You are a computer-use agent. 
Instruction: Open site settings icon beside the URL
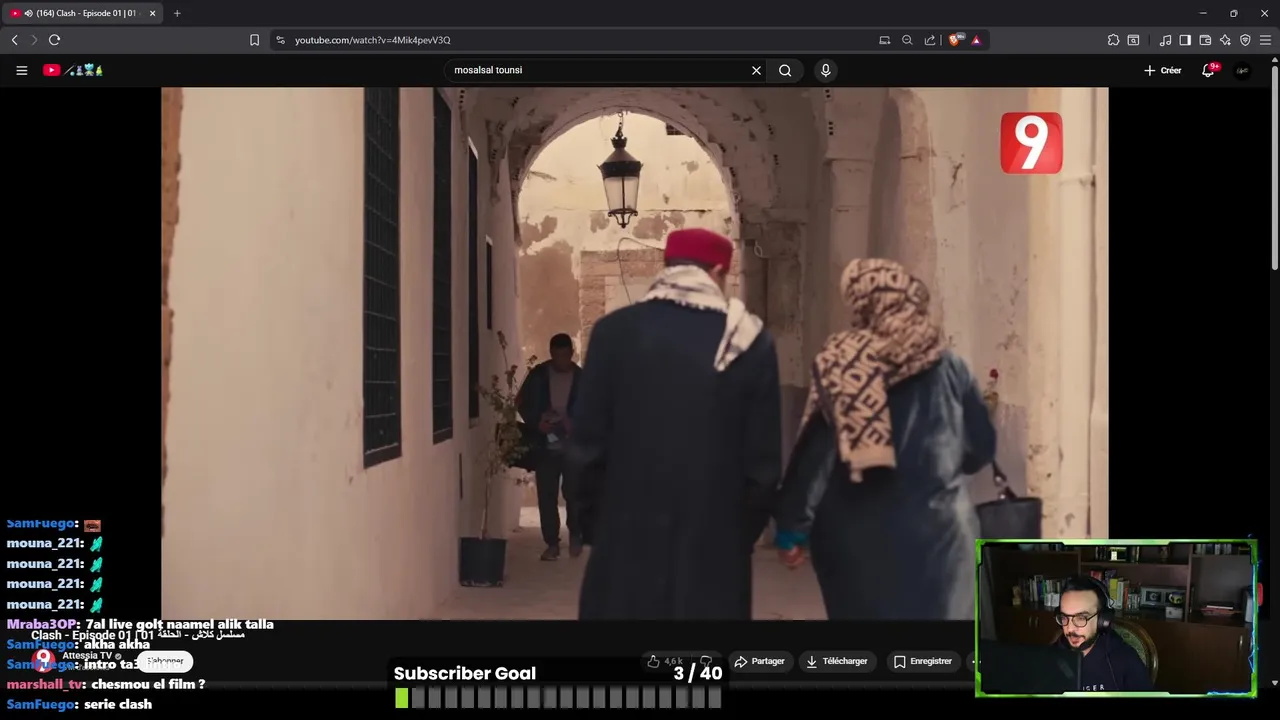280,40
